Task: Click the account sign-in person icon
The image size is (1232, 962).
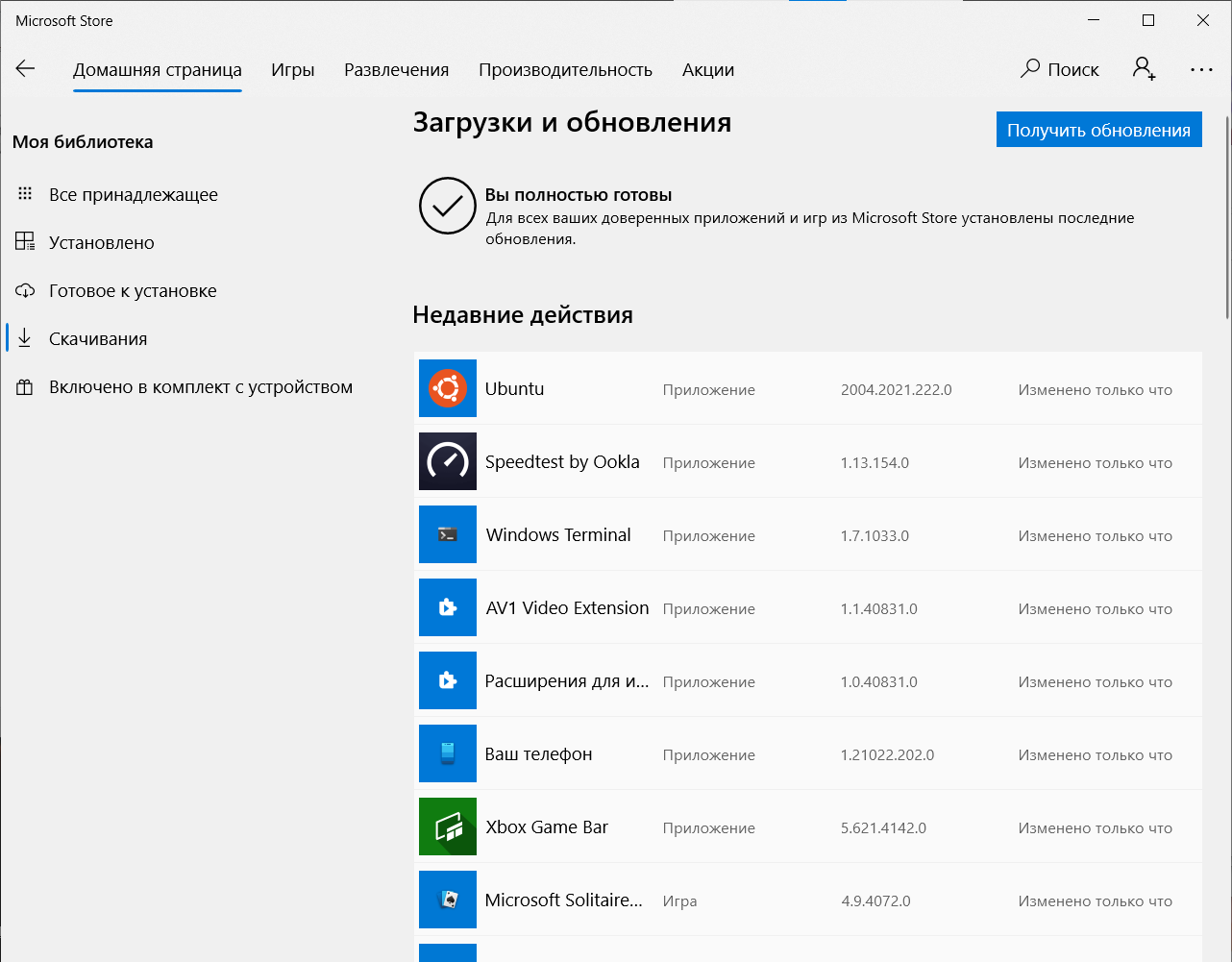Action: pyautogui.click(x=1144, y=68)
